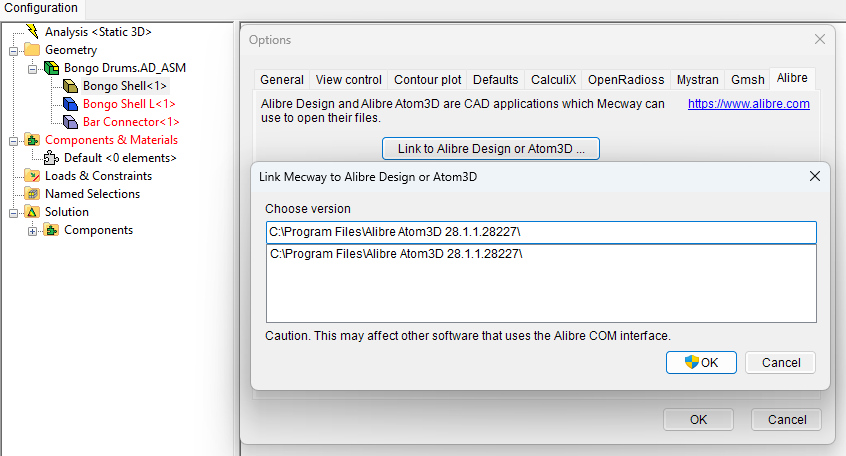Click the Components & Materials icon
Image resolution: width=846 pixels, height=456 pixels.
coord(32,140)
